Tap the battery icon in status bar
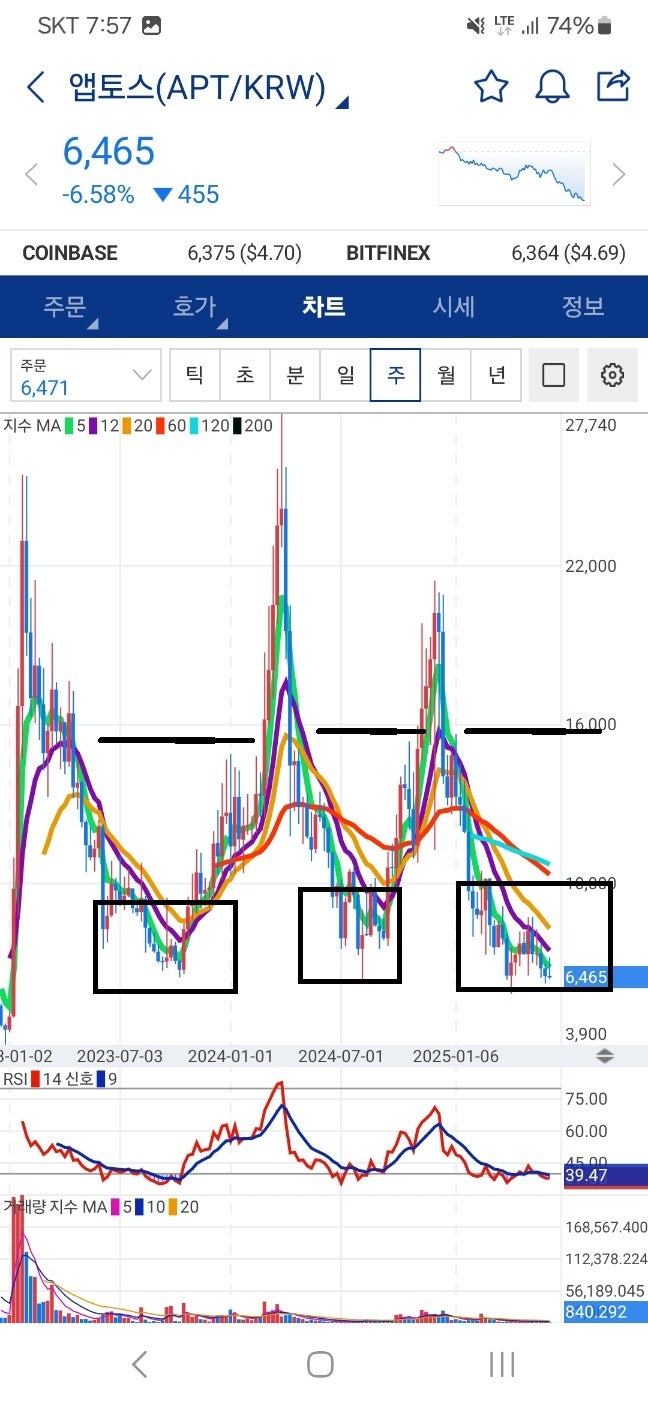The width and height of the screenshot is (648, 1404). [604, 26]
